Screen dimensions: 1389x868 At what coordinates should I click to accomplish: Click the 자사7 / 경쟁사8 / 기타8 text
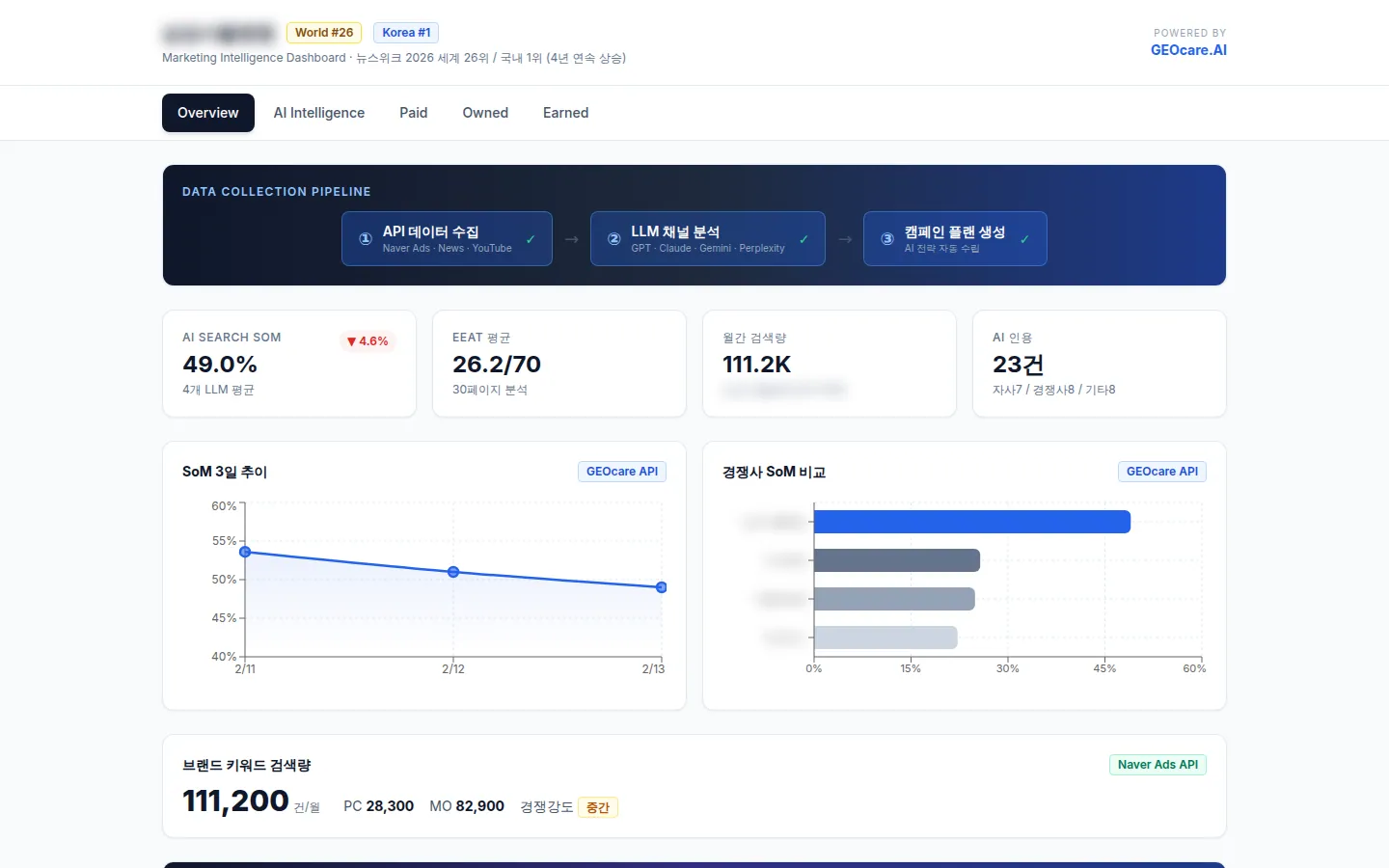(x=1054, y=390)
